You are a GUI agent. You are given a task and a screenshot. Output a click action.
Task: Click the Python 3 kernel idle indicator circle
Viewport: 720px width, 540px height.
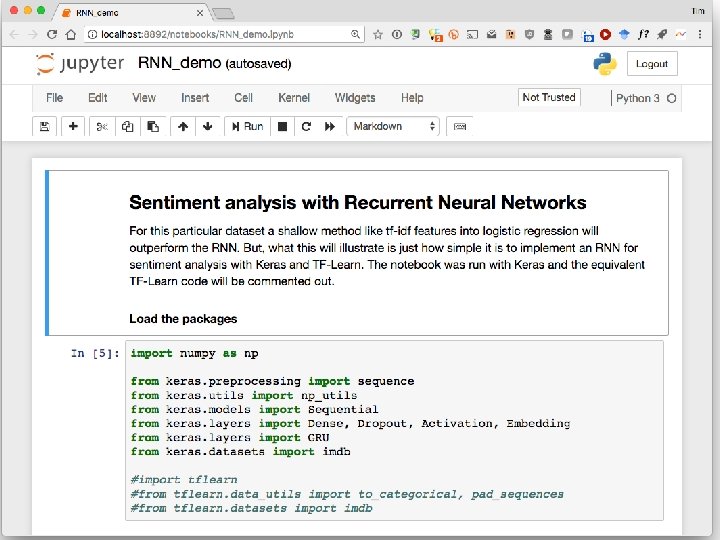(x=671, y=98)
